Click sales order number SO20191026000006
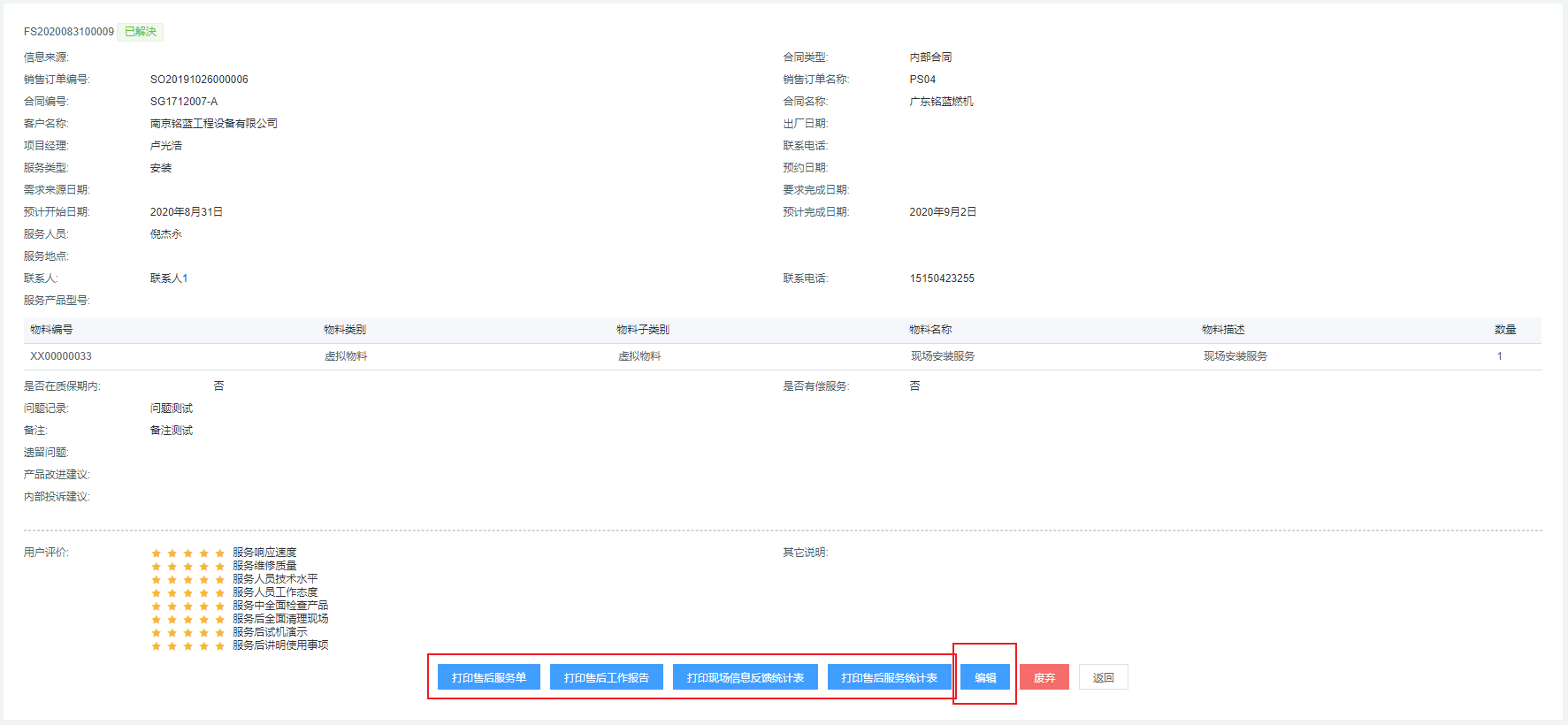1568x725 pixels. click(x=199, y=80)
